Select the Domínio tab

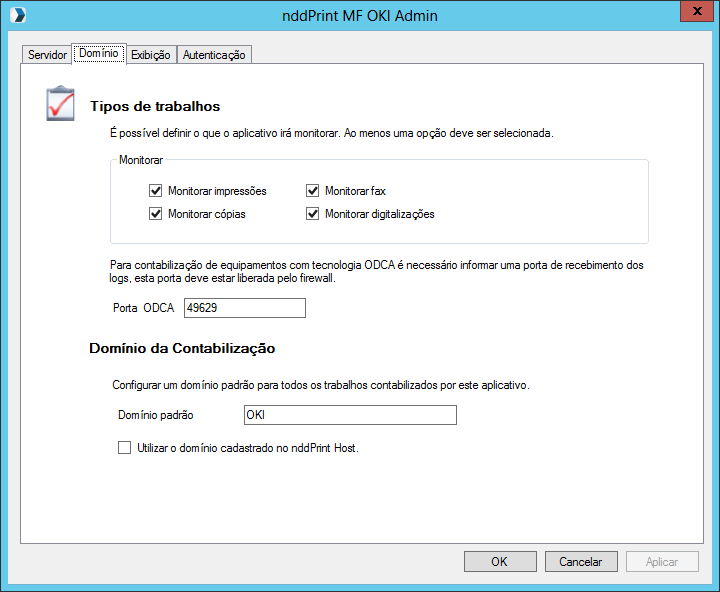tap(98, 54)
